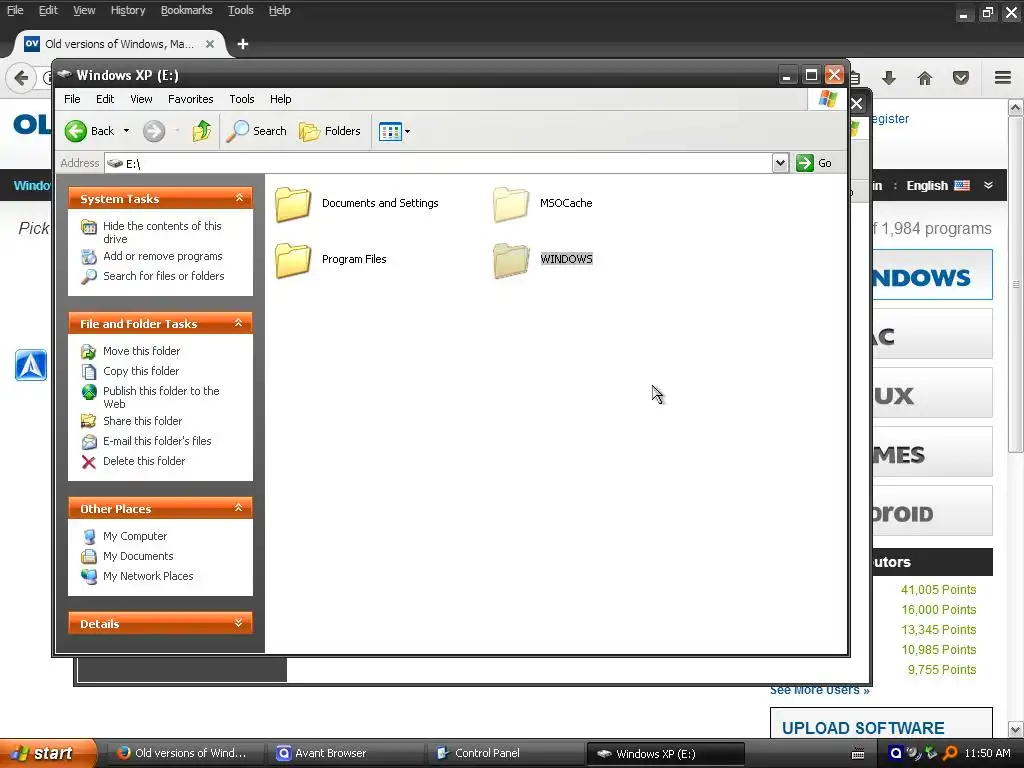The height and width of the screenshot is (768, 1024).
Task: Open My Computer from Other Places
Action: (x=135, y=536)
